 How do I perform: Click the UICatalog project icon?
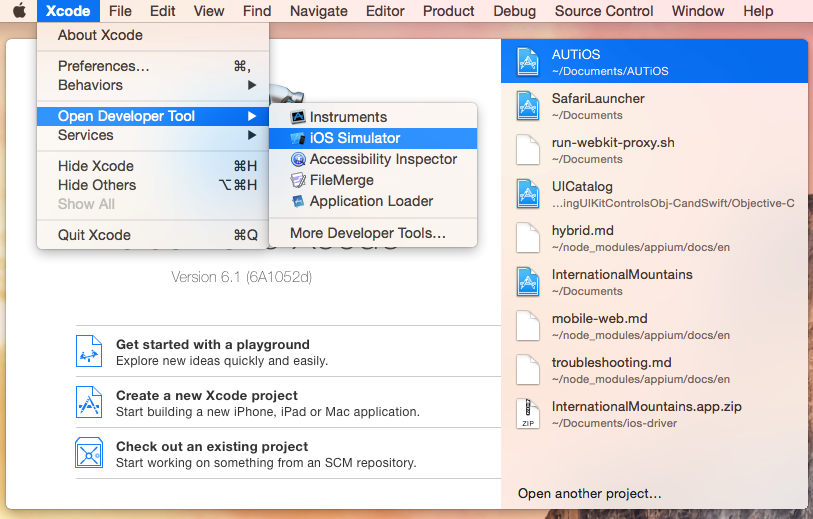coord(528,194)
